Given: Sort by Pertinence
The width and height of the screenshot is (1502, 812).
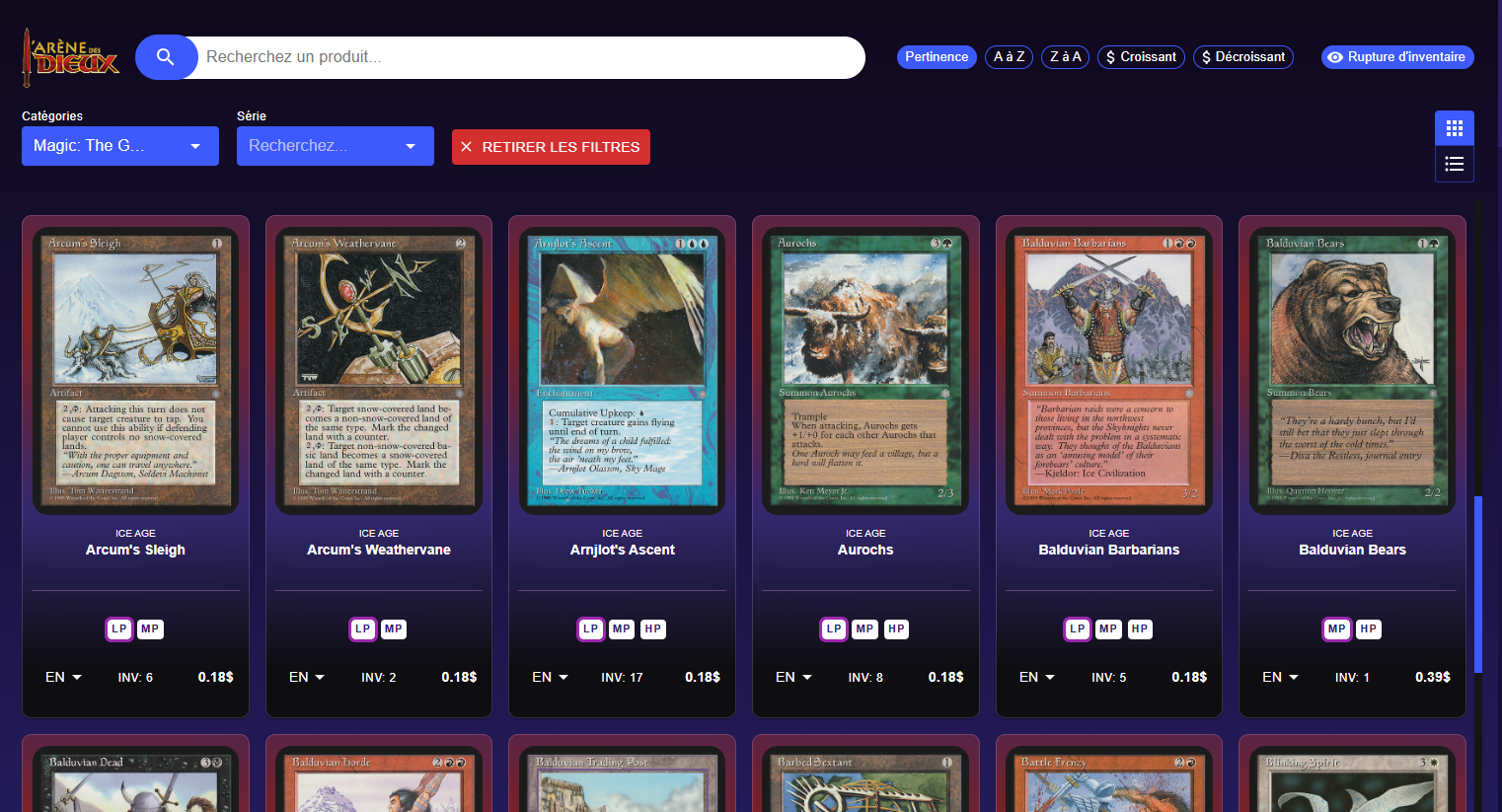Looking at the screenshot, I should pyautogui.click(x=937, y=57).
